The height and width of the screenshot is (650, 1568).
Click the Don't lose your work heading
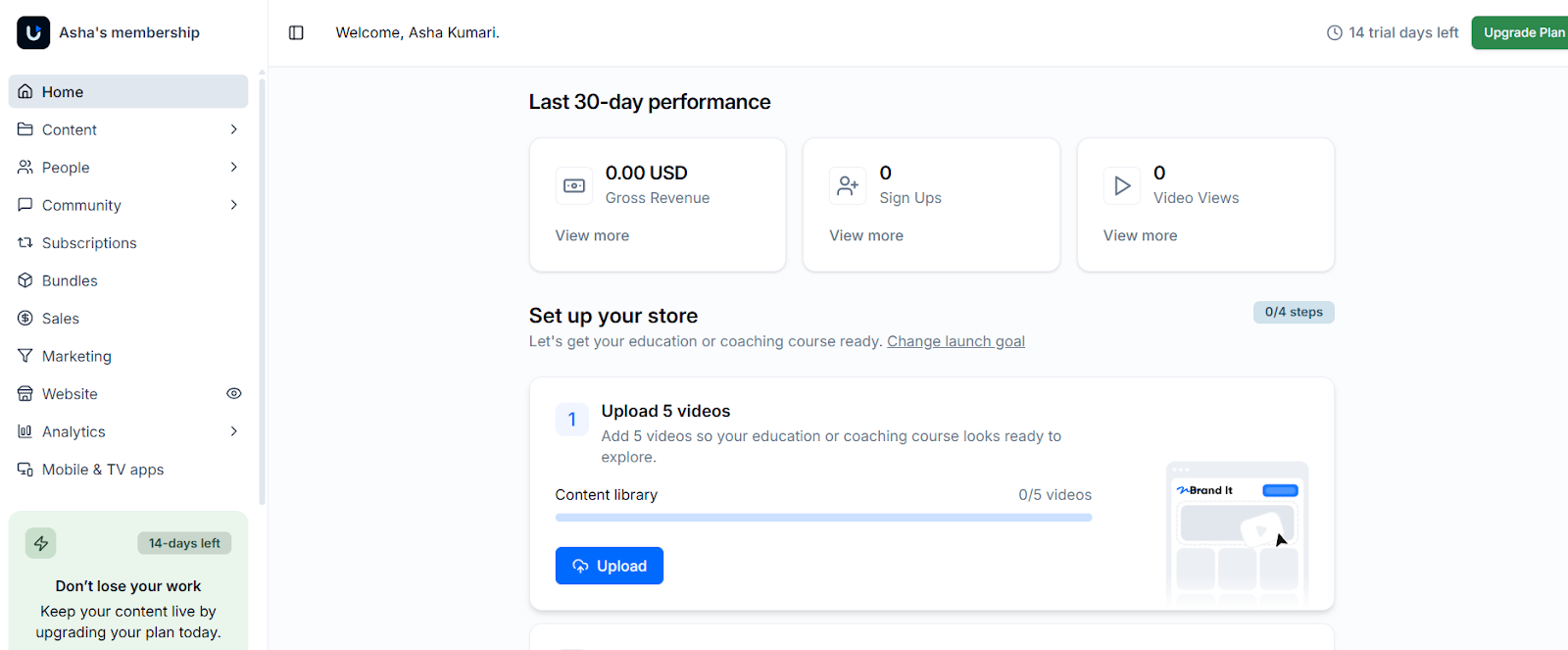128,586
